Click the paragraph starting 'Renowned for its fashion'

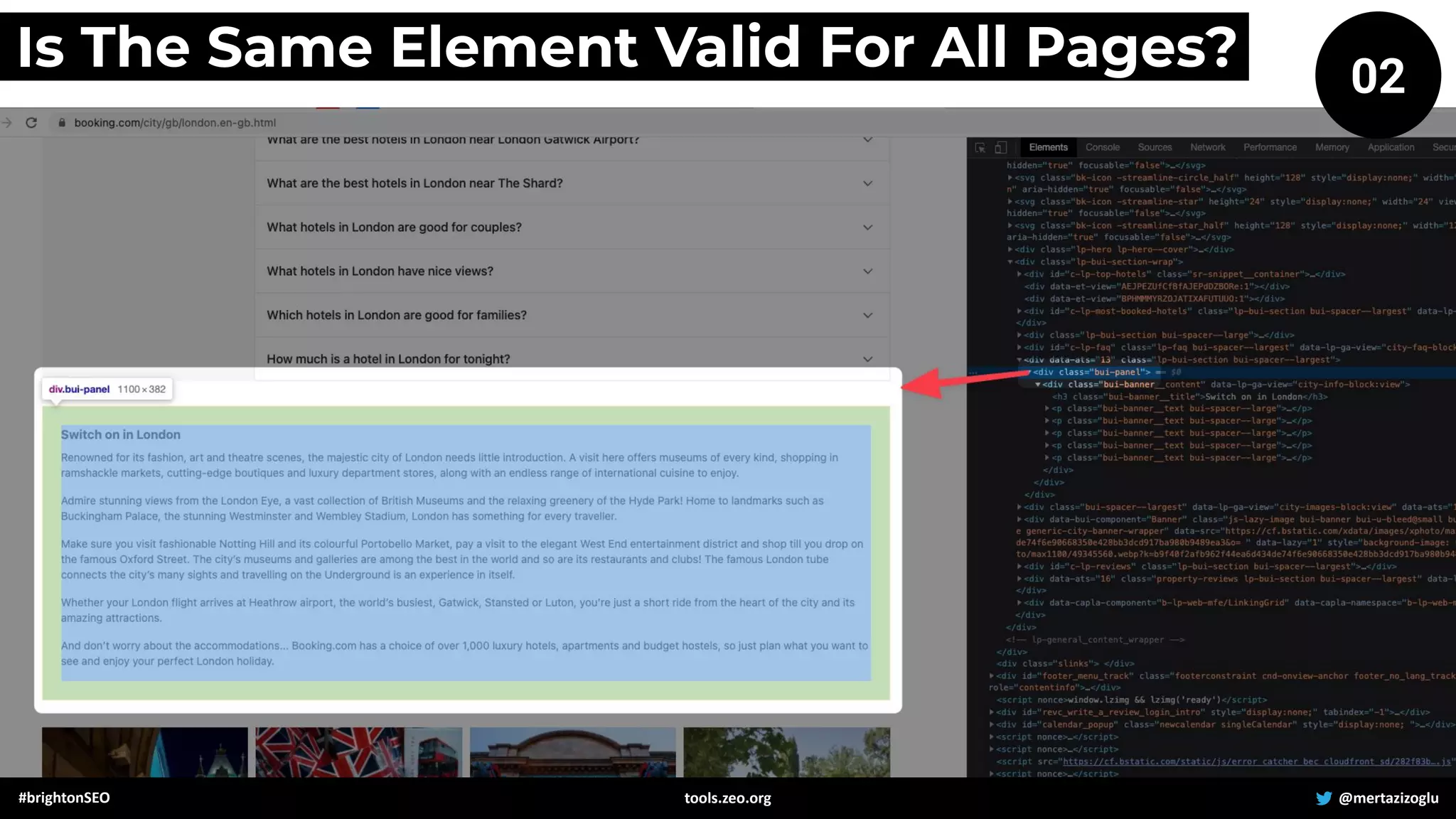point(449,465)
